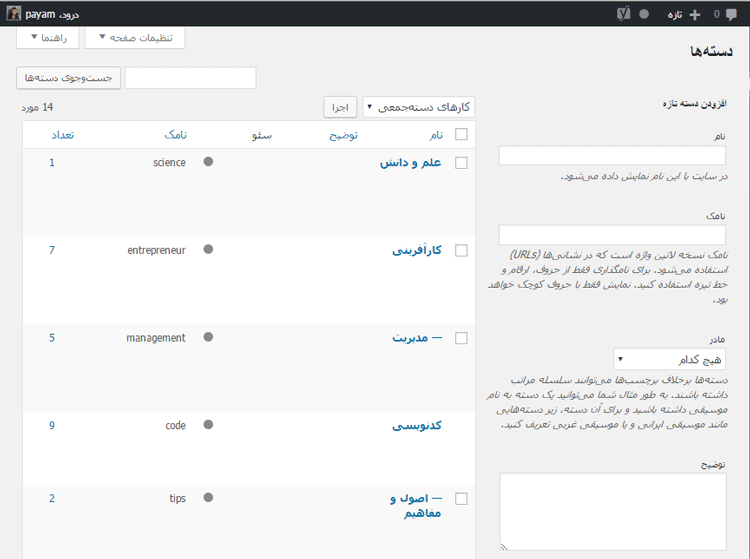
Task: Open post count 5 for management
Action: [52, 338]
